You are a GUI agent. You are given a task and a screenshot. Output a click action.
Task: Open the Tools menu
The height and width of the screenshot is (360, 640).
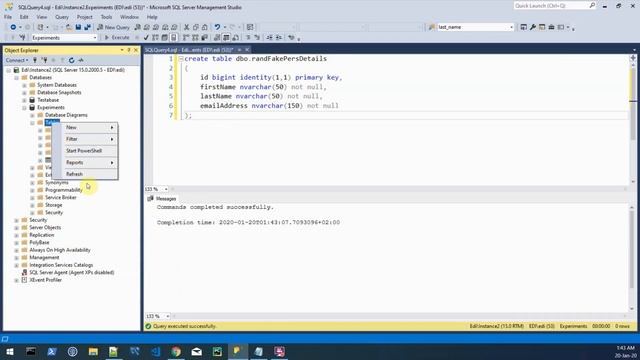tap(106, 17)
